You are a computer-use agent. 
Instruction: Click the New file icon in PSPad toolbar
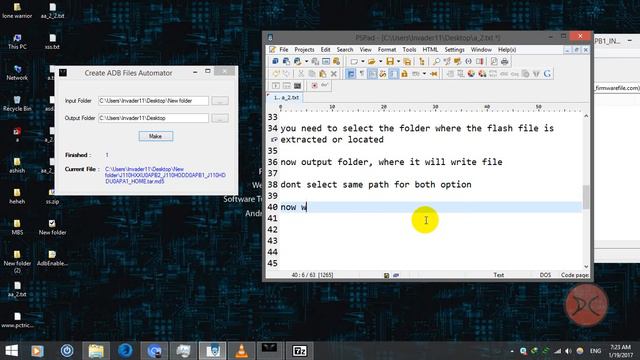354,62
